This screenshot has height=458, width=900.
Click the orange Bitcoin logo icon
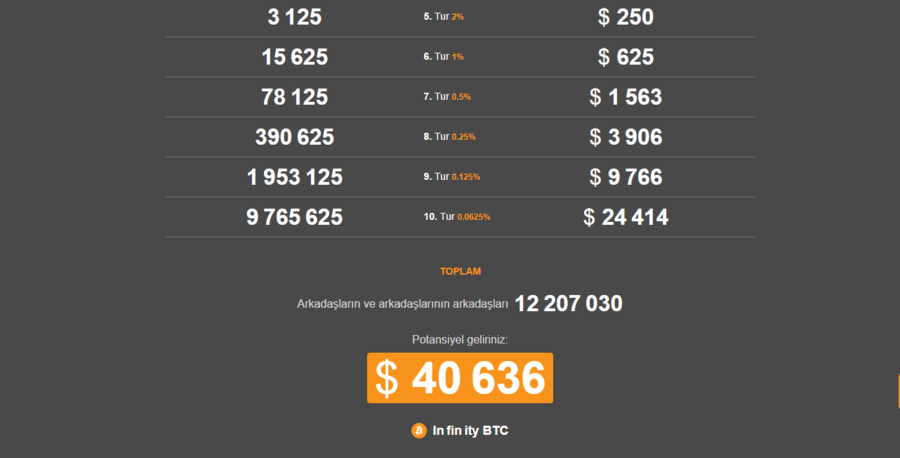(x=419, y=430)
